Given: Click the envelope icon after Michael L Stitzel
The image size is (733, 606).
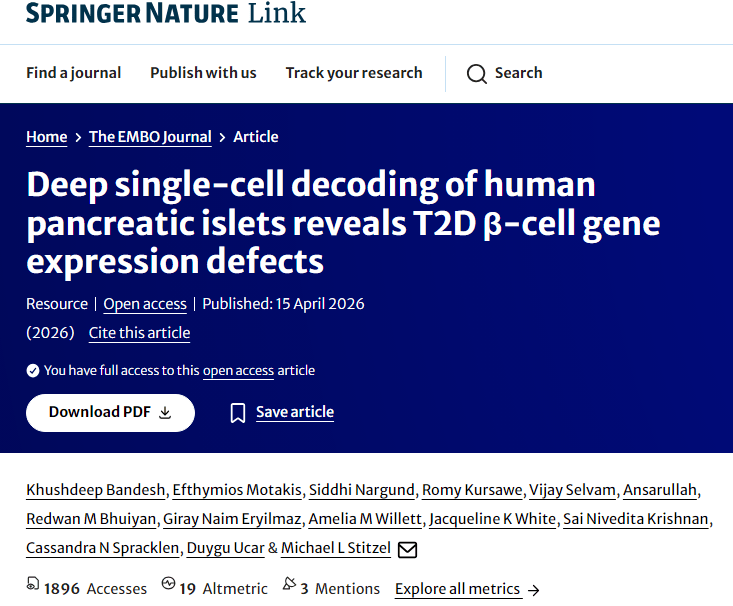Looking at the screenshot, I should [407, 549].
